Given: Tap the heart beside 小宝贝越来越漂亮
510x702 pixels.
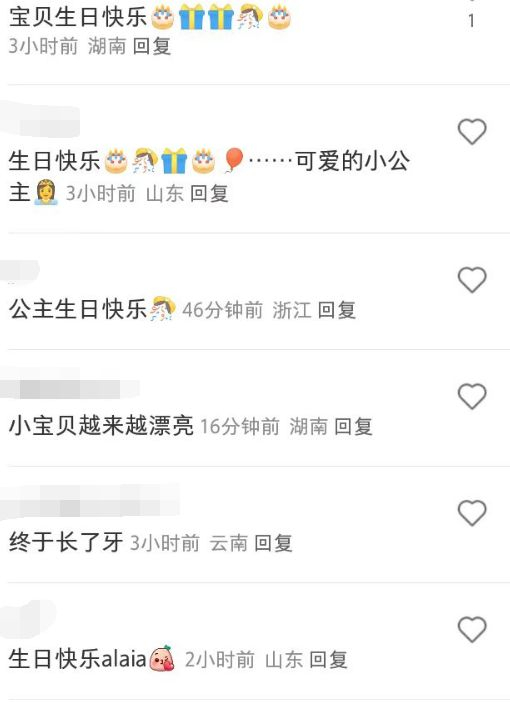Looking at the screenshot, I should 472,396.
